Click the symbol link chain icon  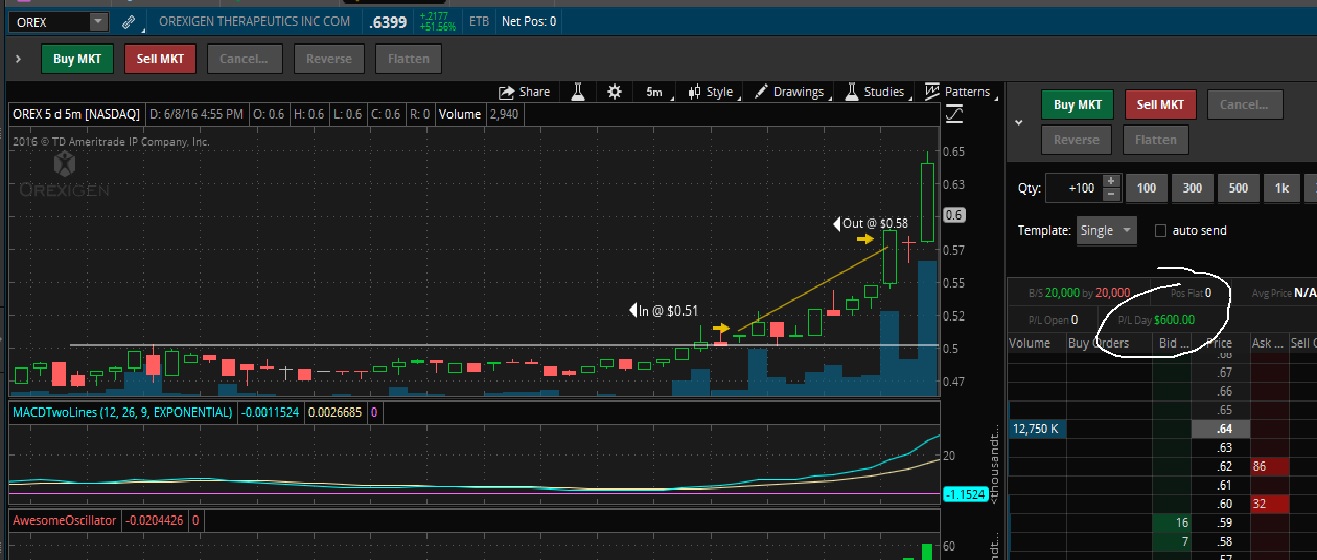[x=128, y=21]
